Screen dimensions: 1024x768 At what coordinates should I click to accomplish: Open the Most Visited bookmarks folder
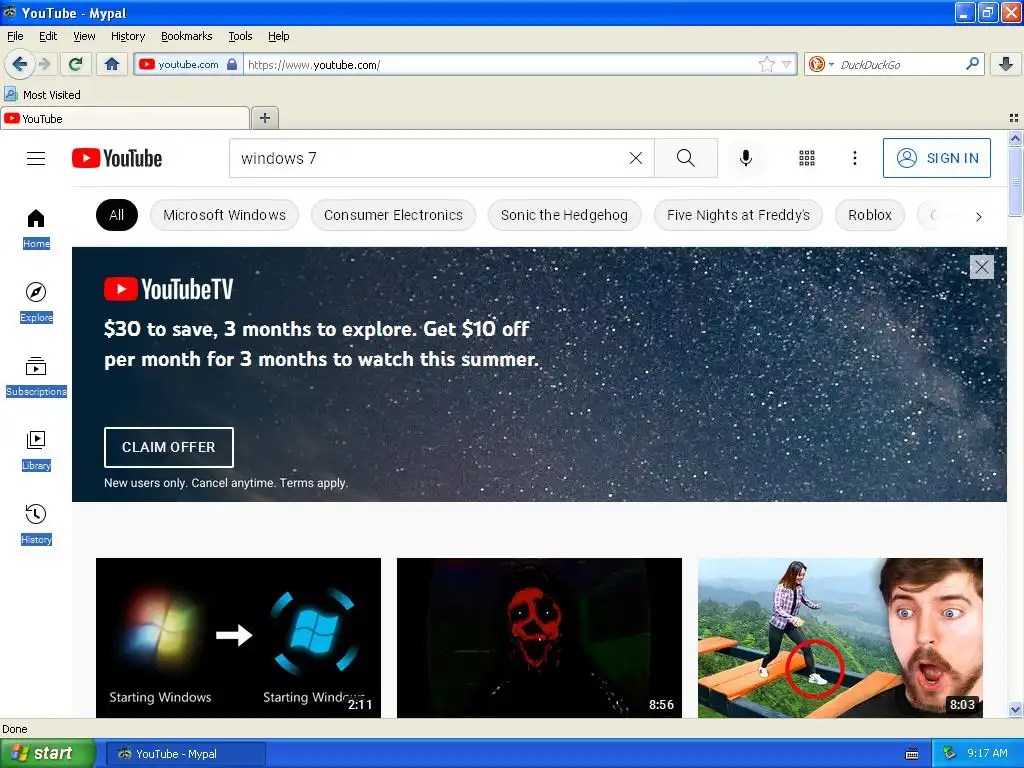43,95
